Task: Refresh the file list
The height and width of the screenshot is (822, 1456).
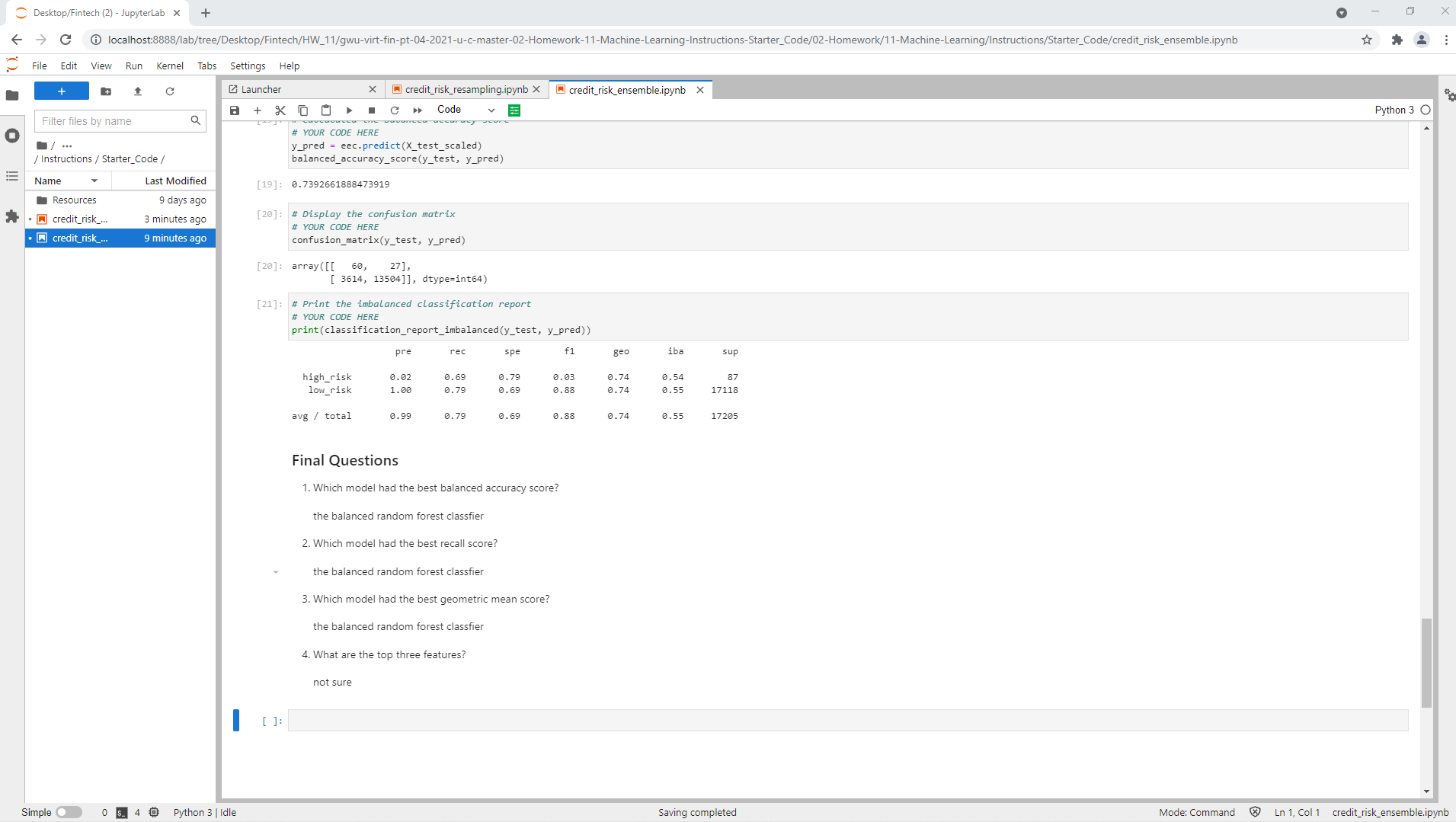Action: coord(170,91)
